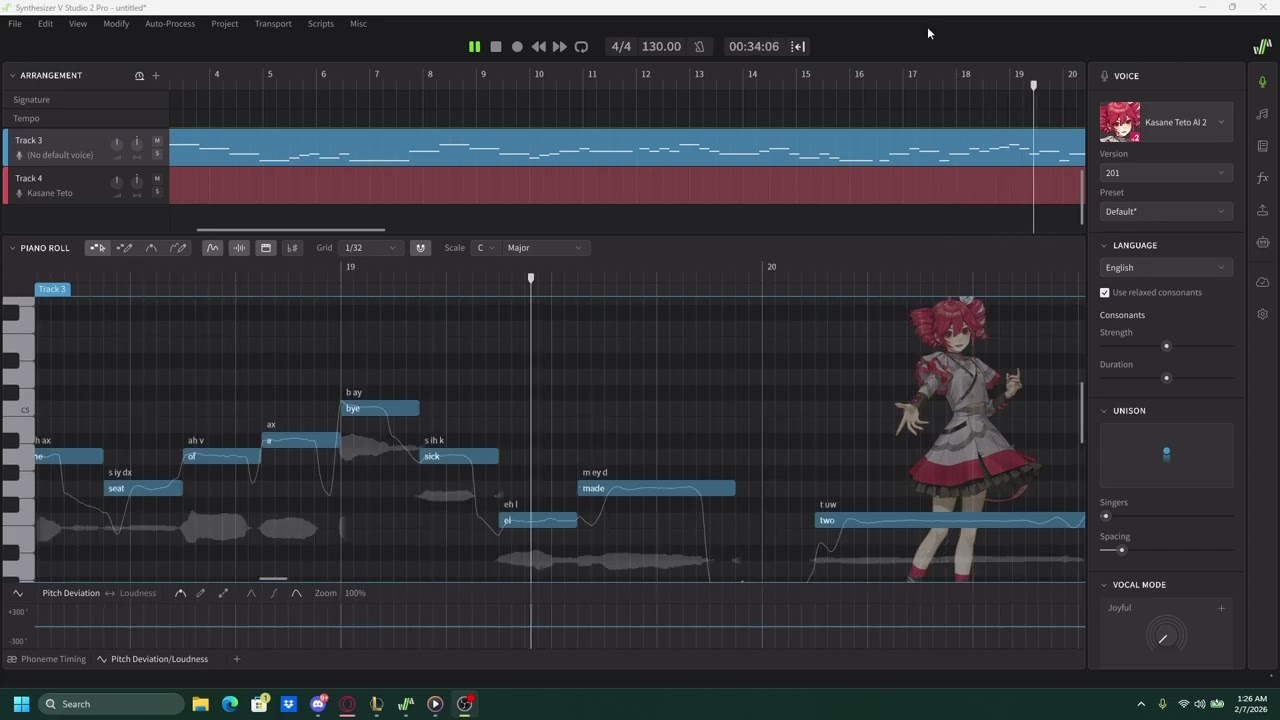Screen dimensions: 1280x720
Task: Select the Pitch Deviation/Loudness tab
Action: tap(153, 659)
